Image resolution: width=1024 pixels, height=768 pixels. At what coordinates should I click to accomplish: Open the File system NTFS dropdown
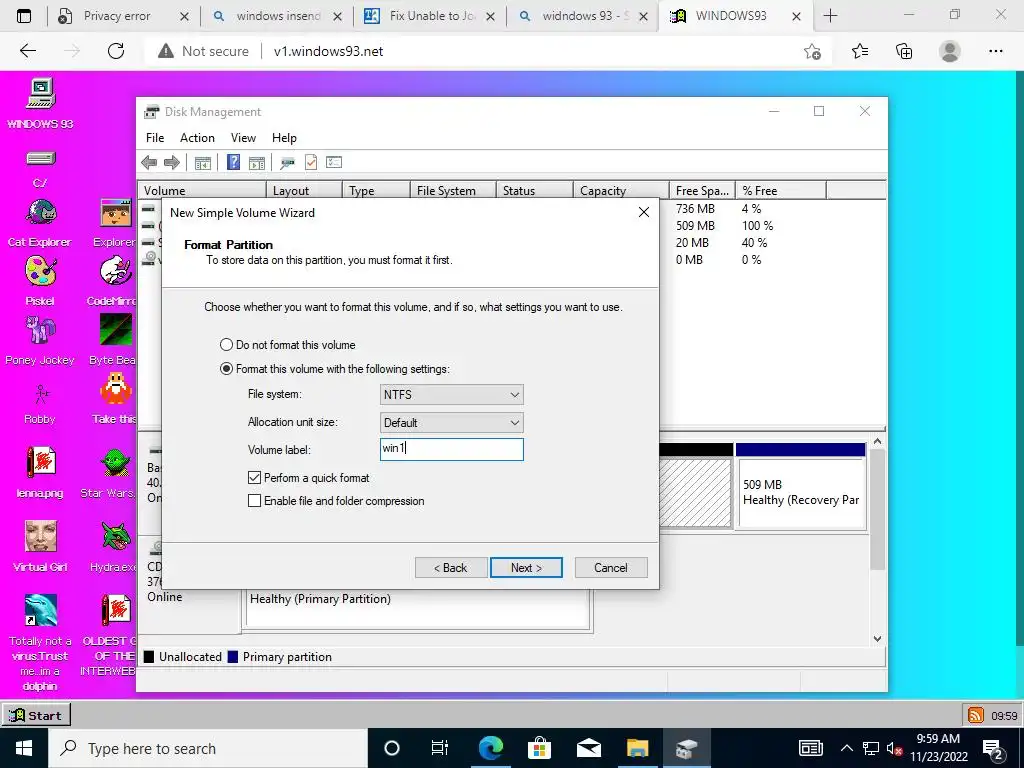pyautogui.click(x=452, y=394)
